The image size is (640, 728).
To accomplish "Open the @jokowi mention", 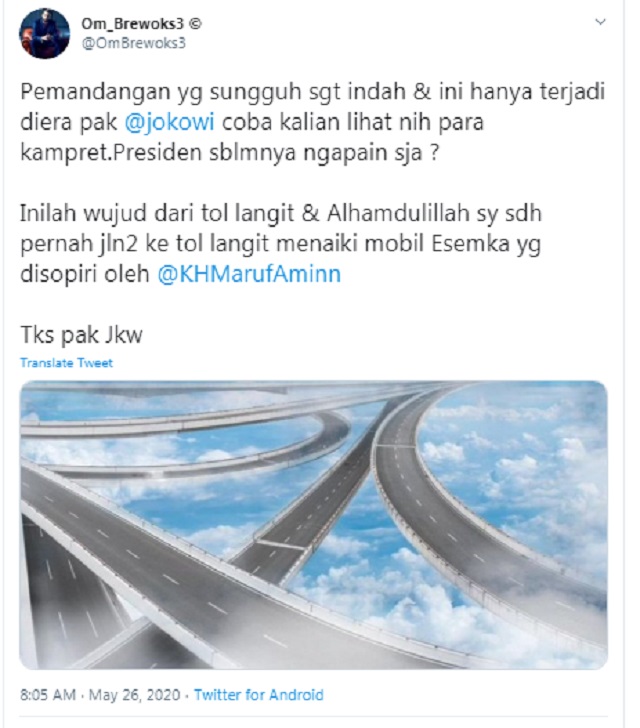I will [x=170, y=122].
